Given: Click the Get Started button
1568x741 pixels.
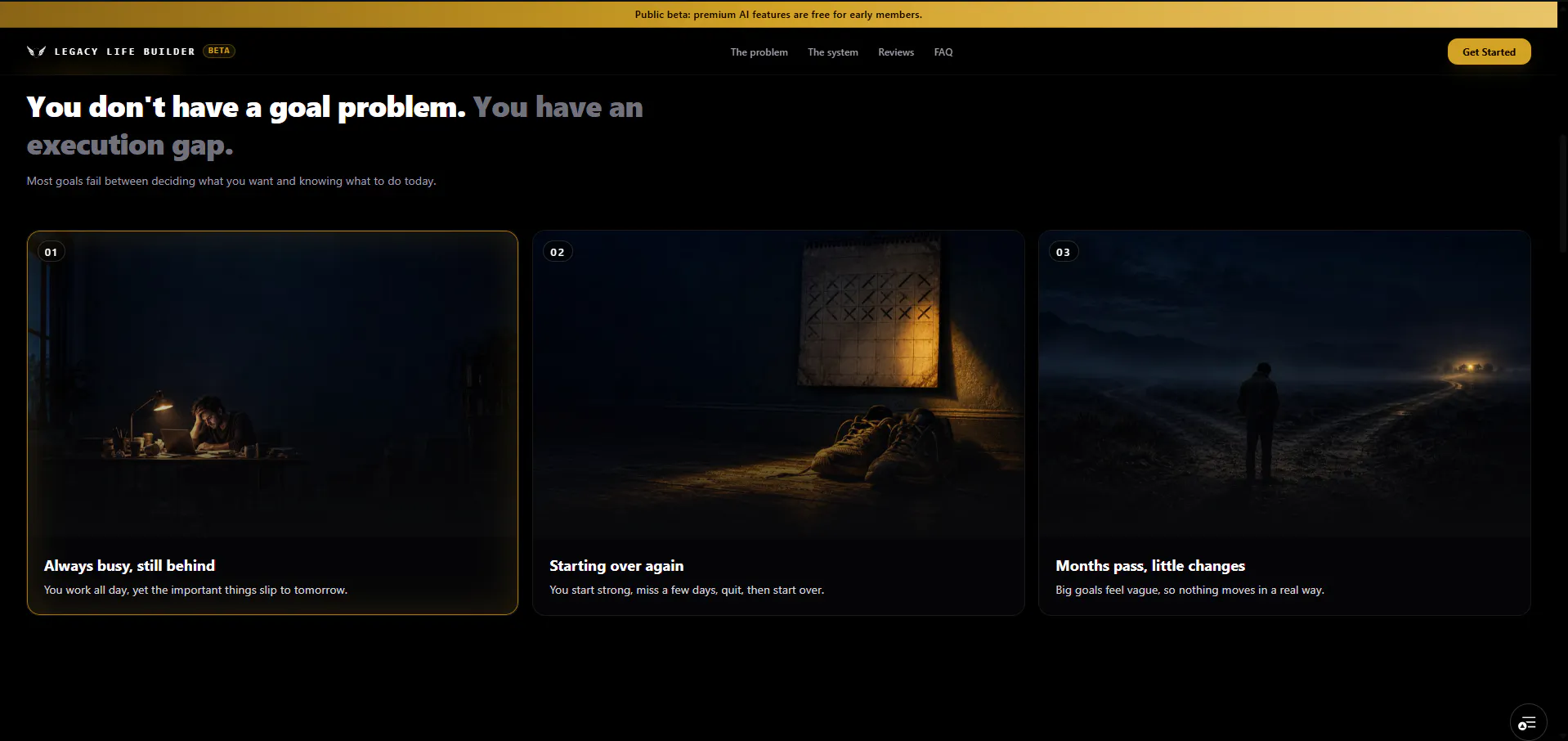Looking at the screenshot, I should point(1489,52).
